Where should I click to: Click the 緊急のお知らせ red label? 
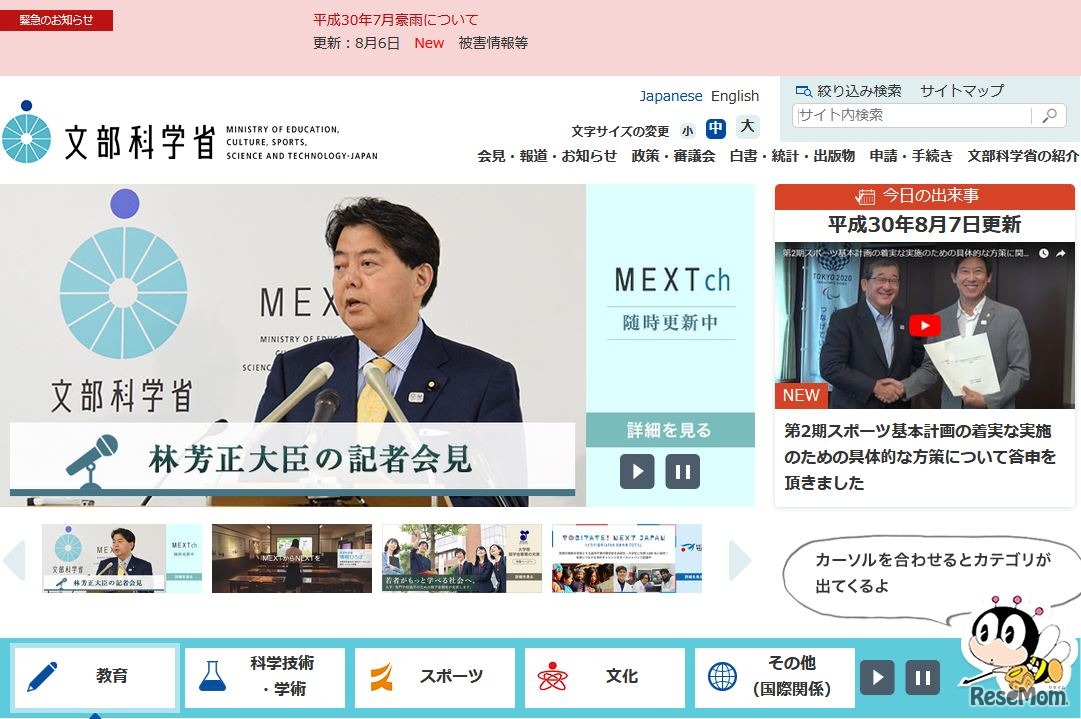[x=57, y=20]
